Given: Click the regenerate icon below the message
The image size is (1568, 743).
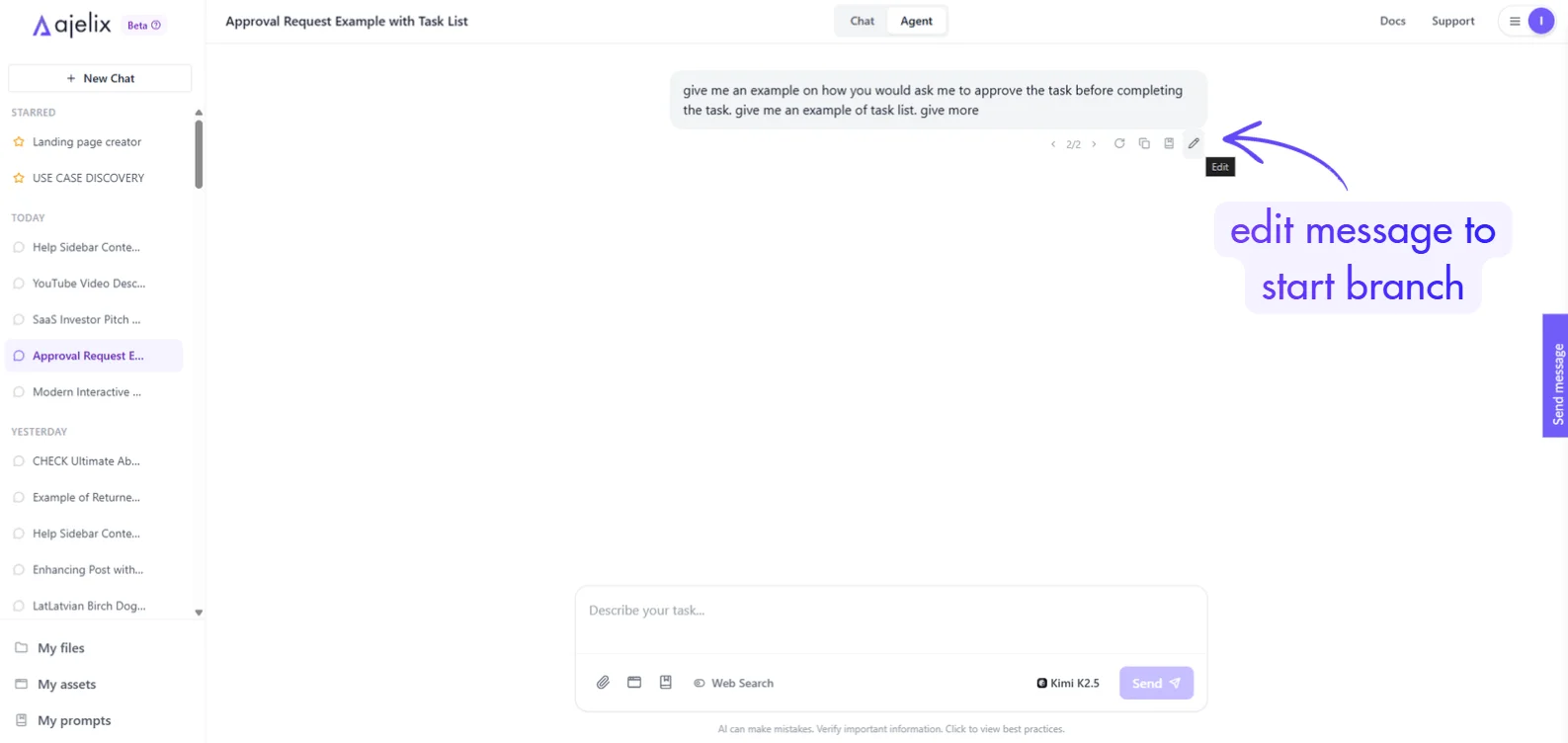Looking at the screenshot, I should (x=1119, y=143).
